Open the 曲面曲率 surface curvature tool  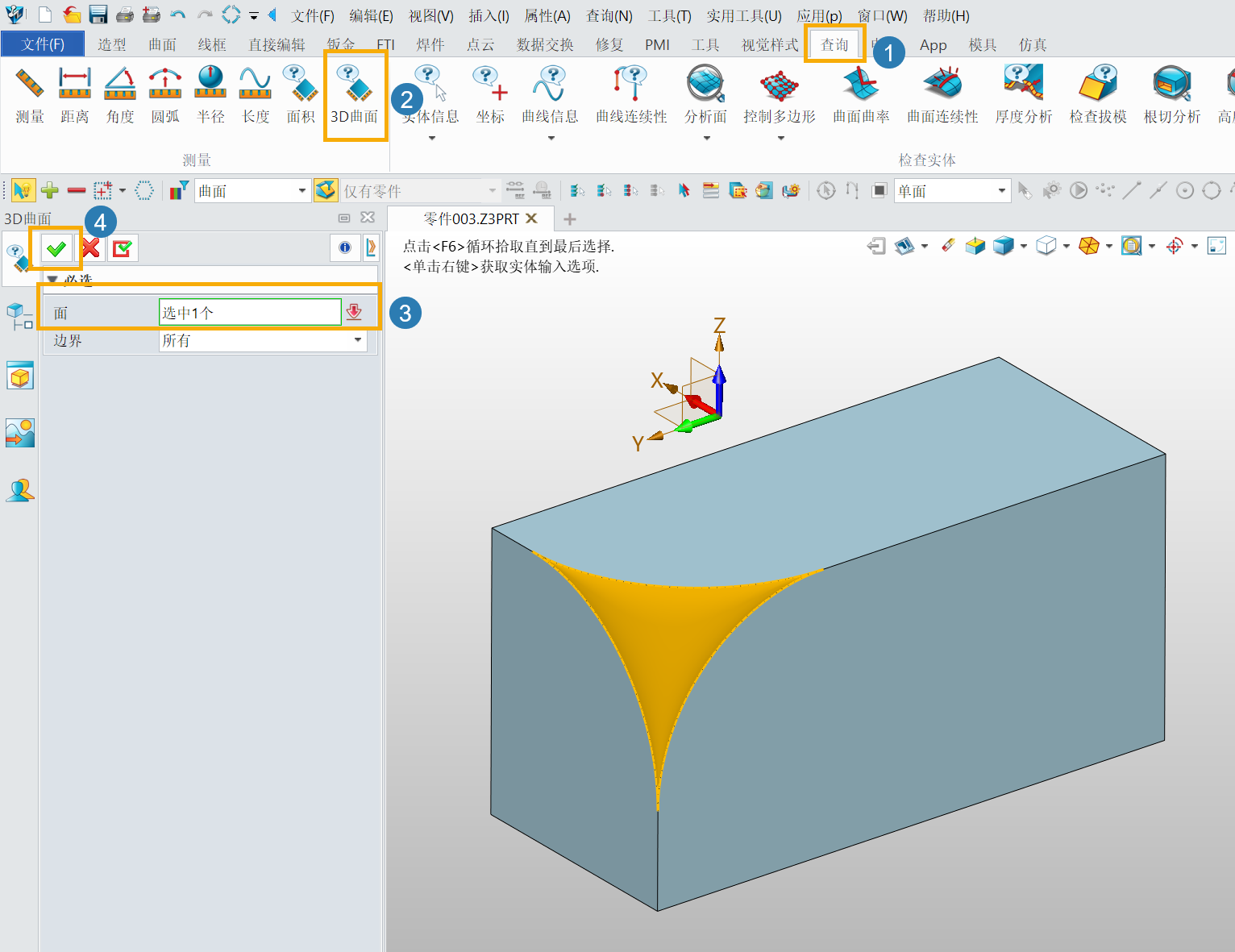click(x=861, y=95)
